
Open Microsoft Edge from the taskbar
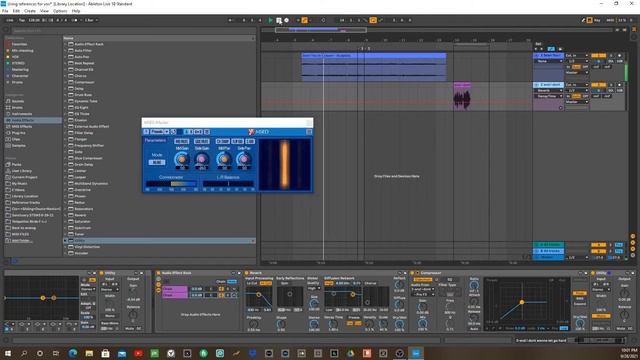73,353
